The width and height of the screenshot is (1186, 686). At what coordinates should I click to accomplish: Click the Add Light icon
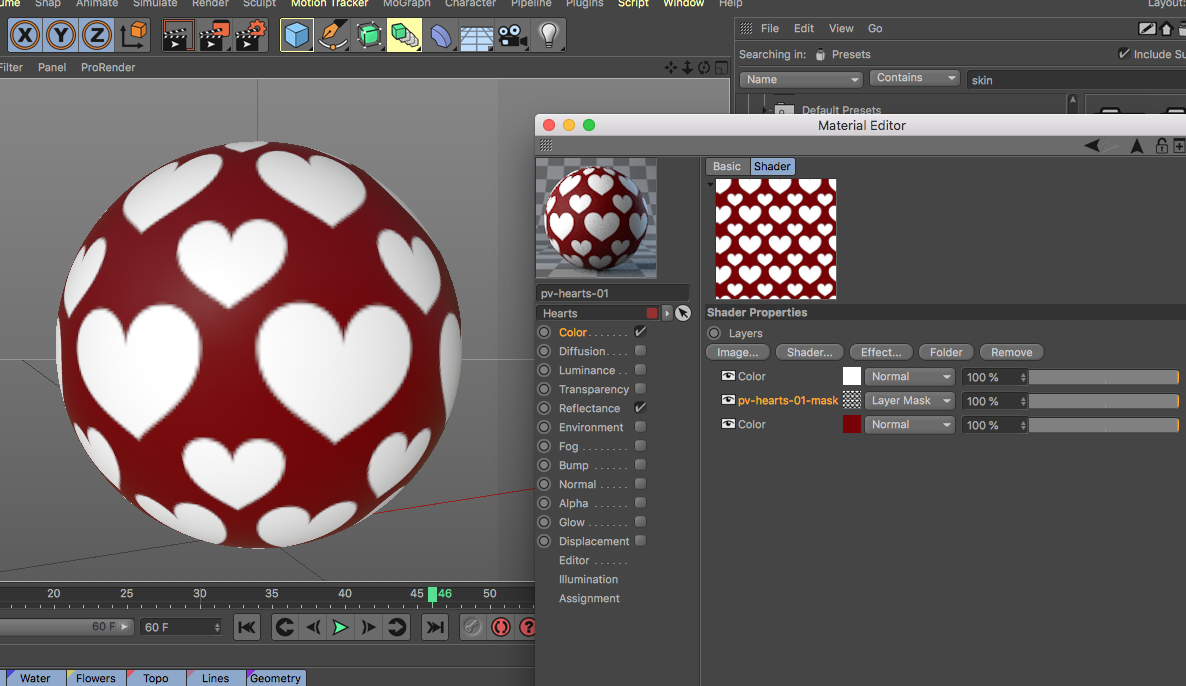549,35
